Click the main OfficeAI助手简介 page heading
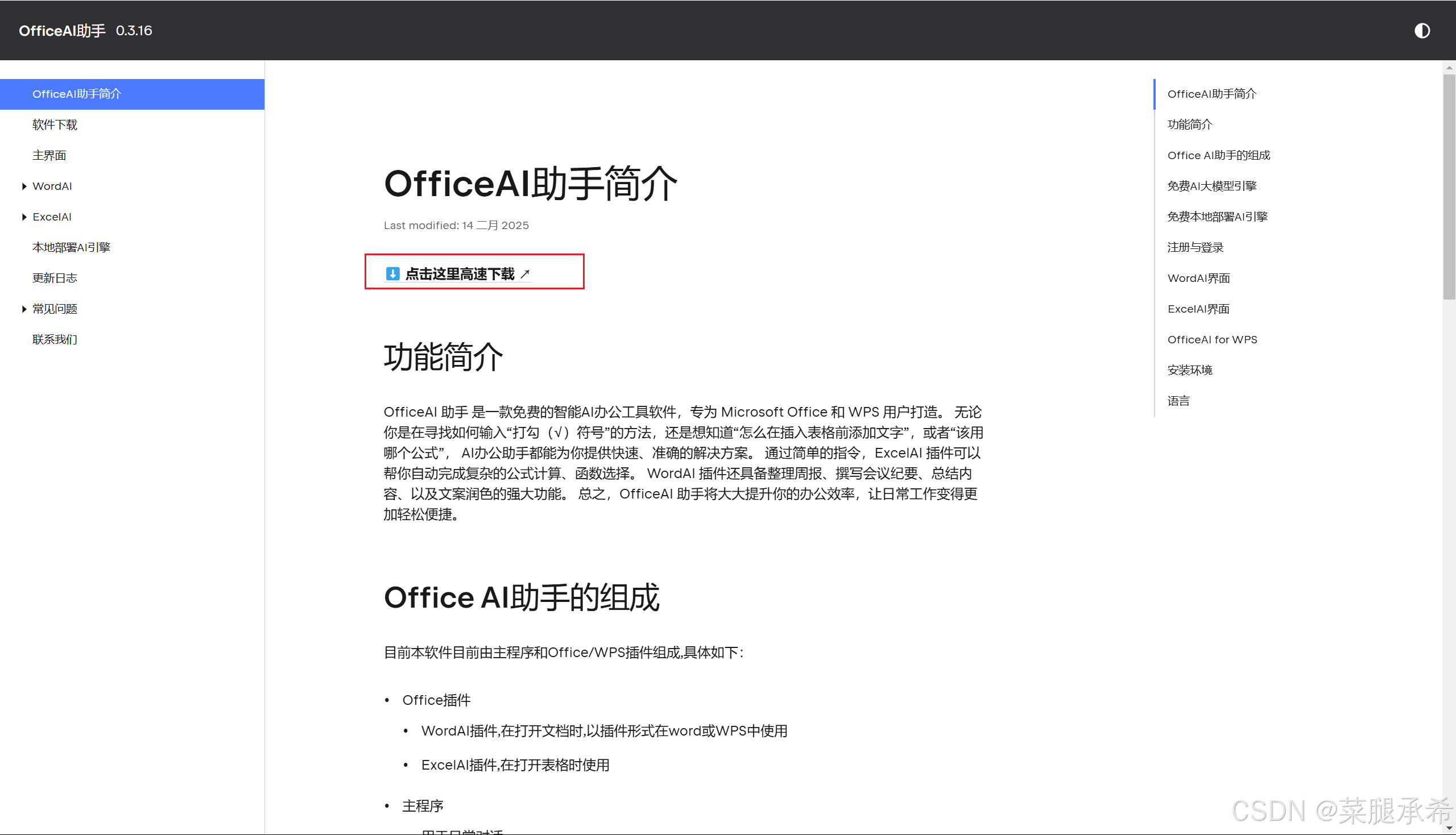This screenshot has height=835, width=1456. tap(531, 184)
